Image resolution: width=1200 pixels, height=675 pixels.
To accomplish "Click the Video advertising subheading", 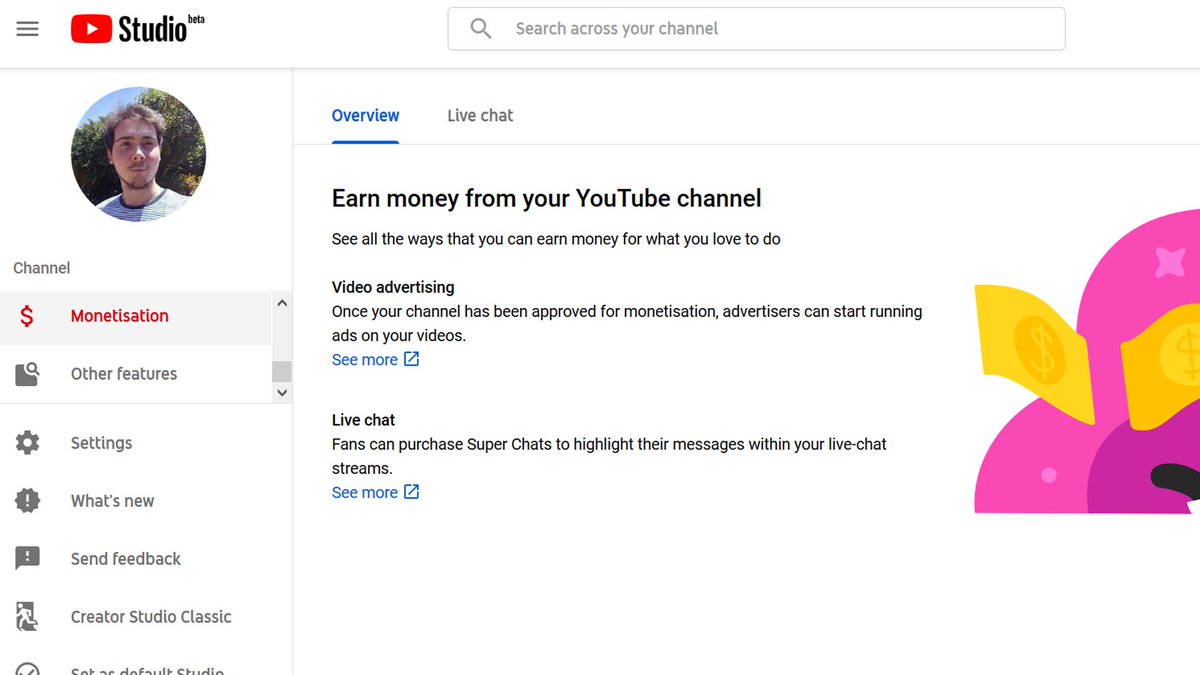I will (393, 287).
